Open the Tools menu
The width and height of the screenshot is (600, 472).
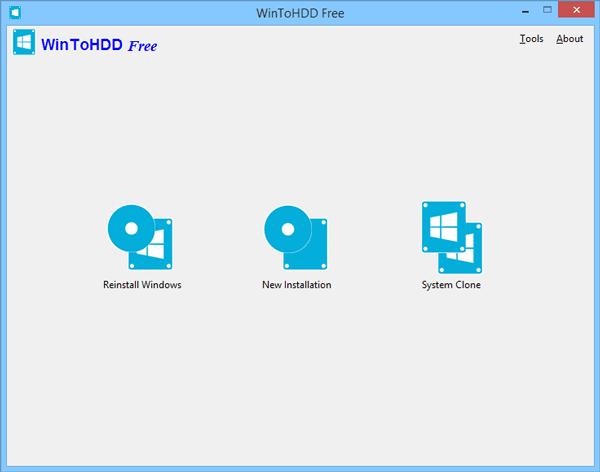(531, 39)
